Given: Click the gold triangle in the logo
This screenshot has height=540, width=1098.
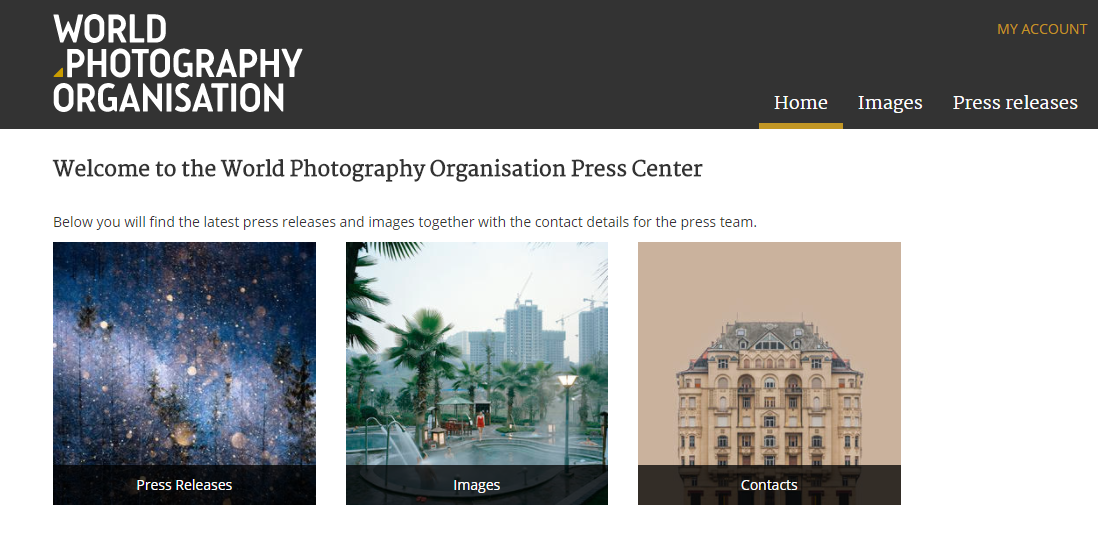Looking at the screenshot, I should click(59, 71).
